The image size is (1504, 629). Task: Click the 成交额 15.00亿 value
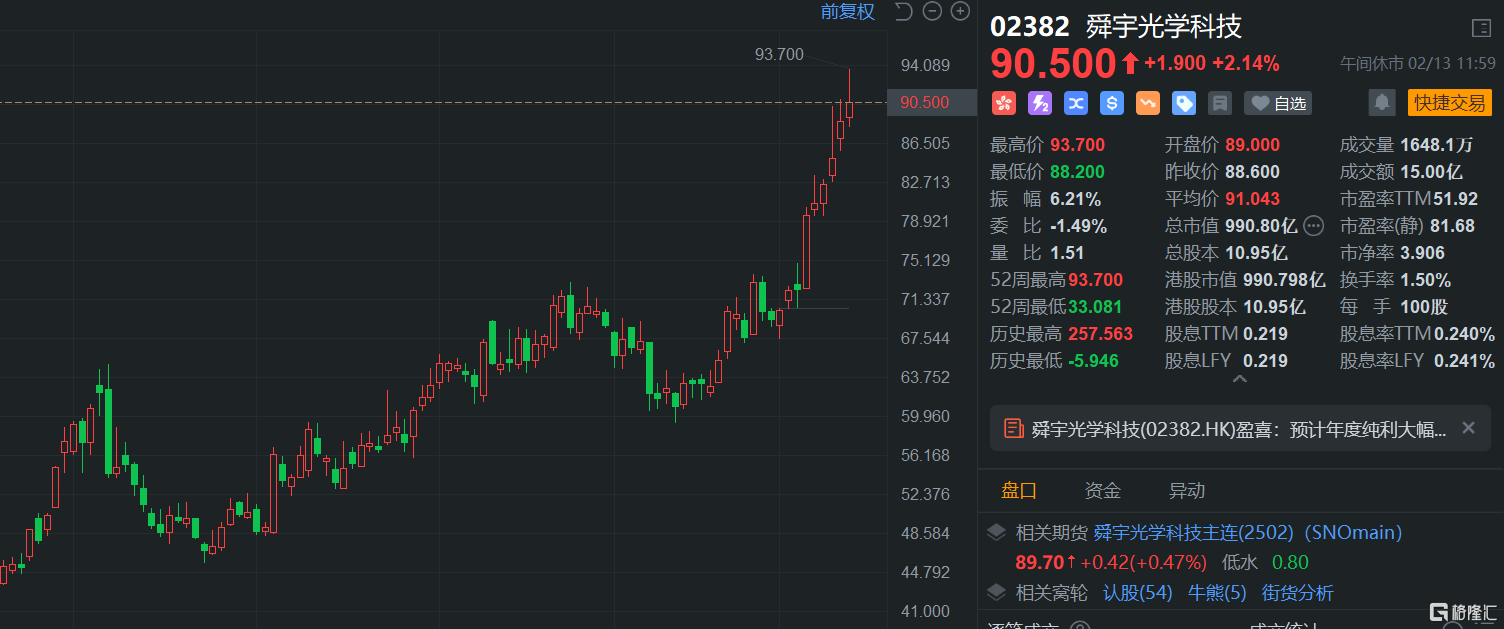click(x=1431, y=172)
